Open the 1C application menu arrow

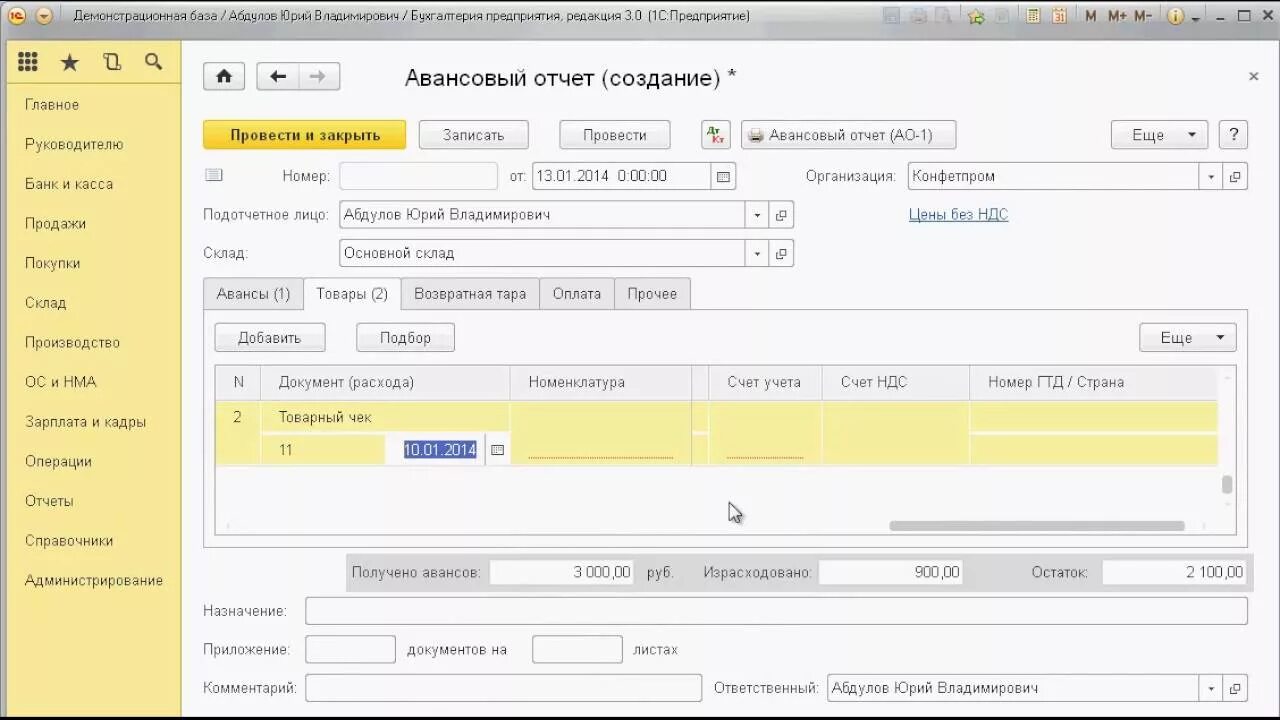[x=43, y=16]
